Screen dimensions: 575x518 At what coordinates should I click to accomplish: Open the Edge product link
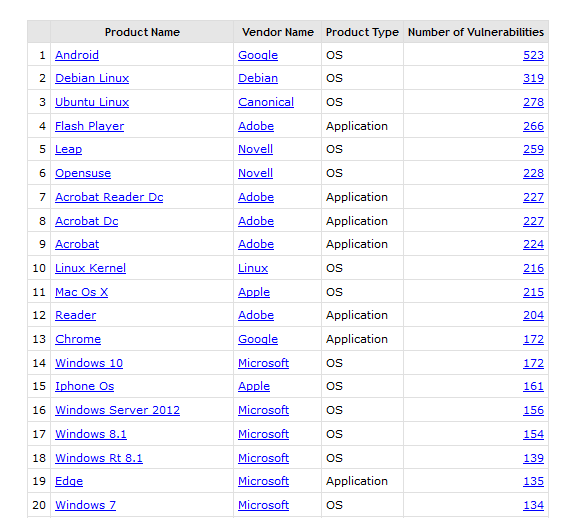coord(69,481)
